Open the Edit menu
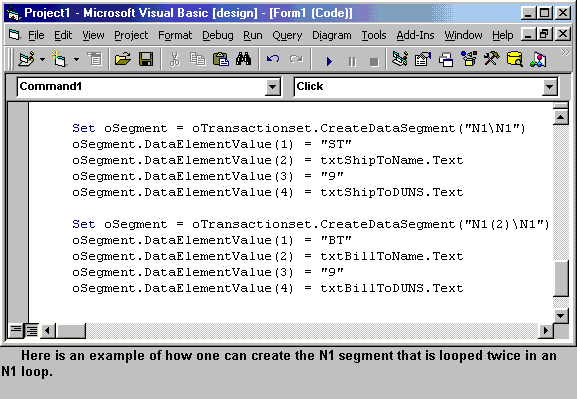Image resolution: width=577 pixels, height=399 pixels. (x=63, y=35)
